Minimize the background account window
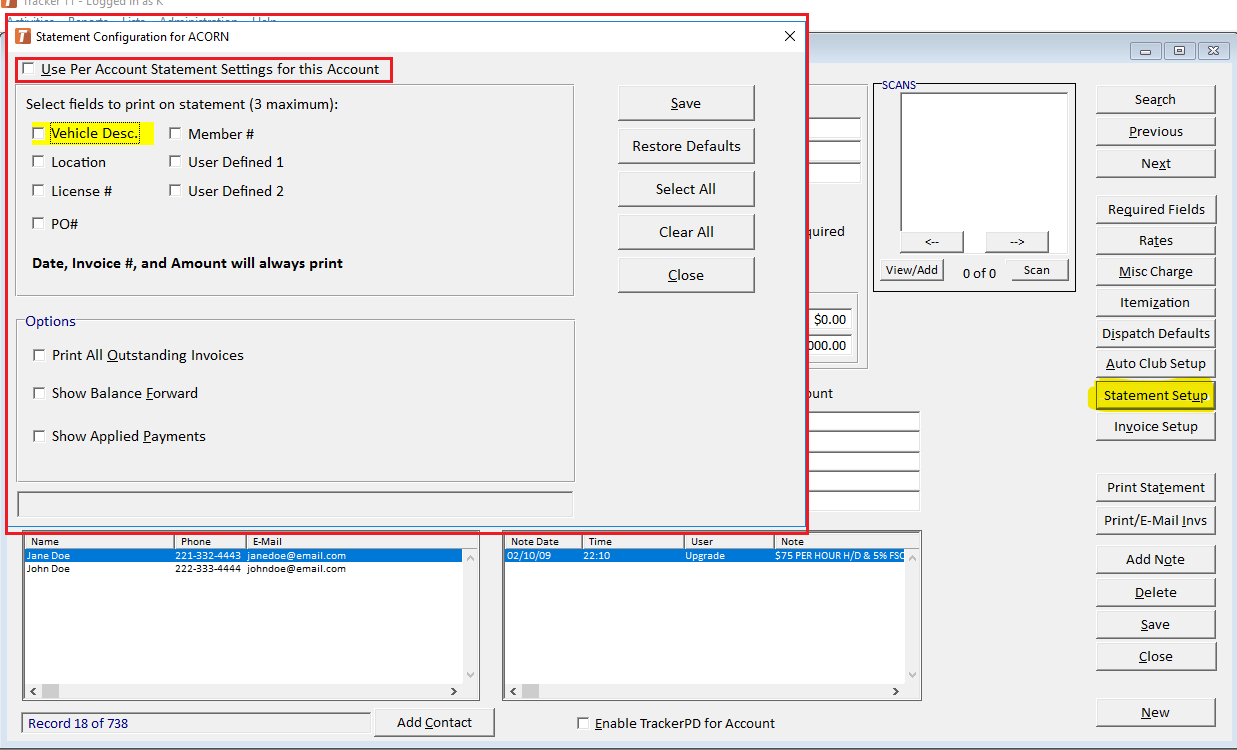This screenshot has height=750, width=1237. tap(1146, 51)
